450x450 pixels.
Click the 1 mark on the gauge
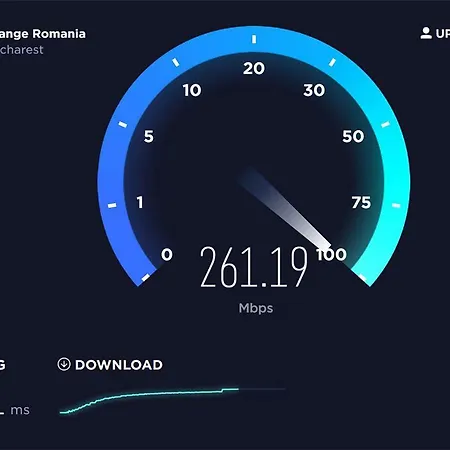click(x=140, y=202)
